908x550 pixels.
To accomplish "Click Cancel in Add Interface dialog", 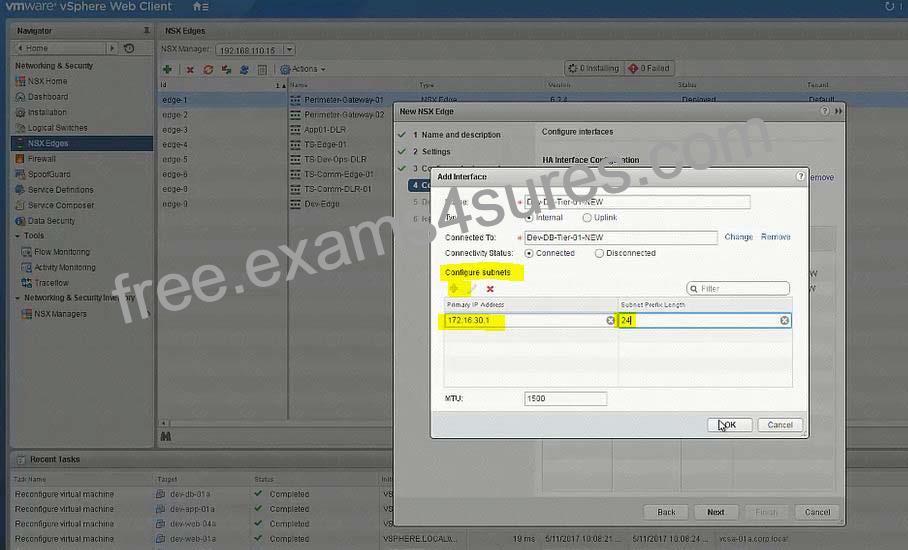I will point(780,425).
